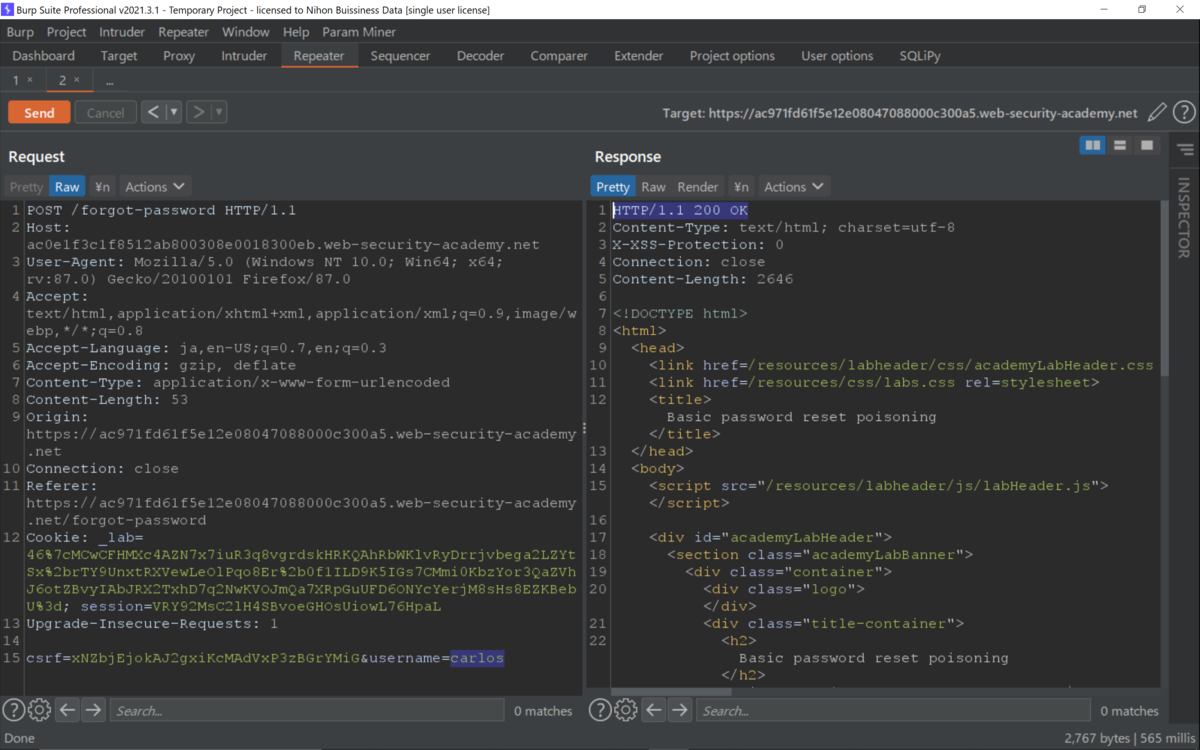
Task: Go back to previous request arrow
Action: (x=153, y=113)
